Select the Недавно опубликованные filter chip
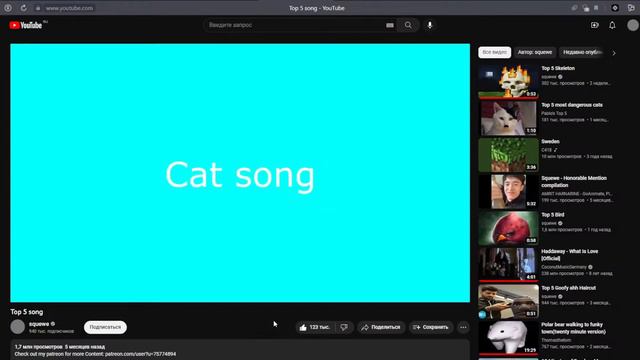Screen dimensions: 640x360 pyautogui.click(x=582, y=52)
